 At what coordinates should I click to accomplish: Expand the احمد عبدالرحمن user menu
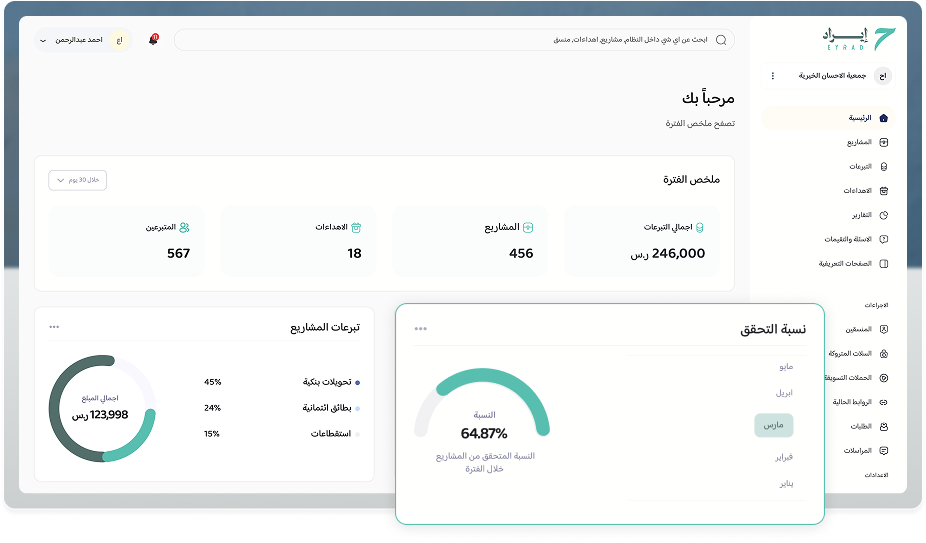(43, 40)
